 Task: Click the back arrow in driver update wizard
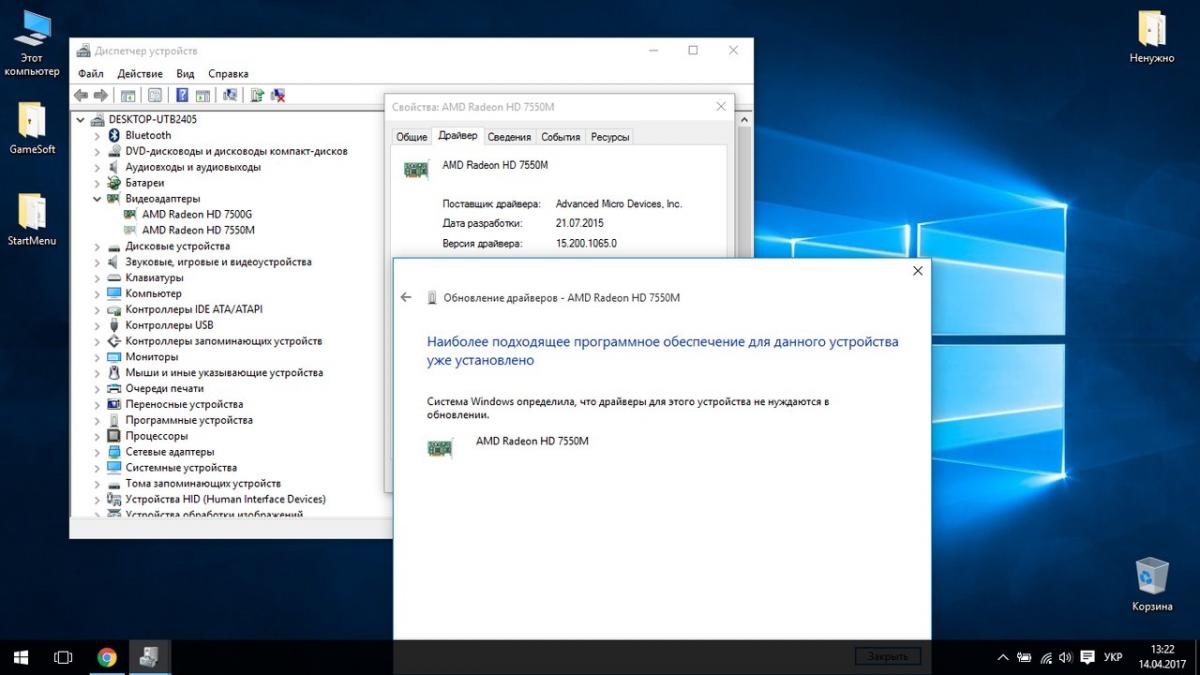406,298
